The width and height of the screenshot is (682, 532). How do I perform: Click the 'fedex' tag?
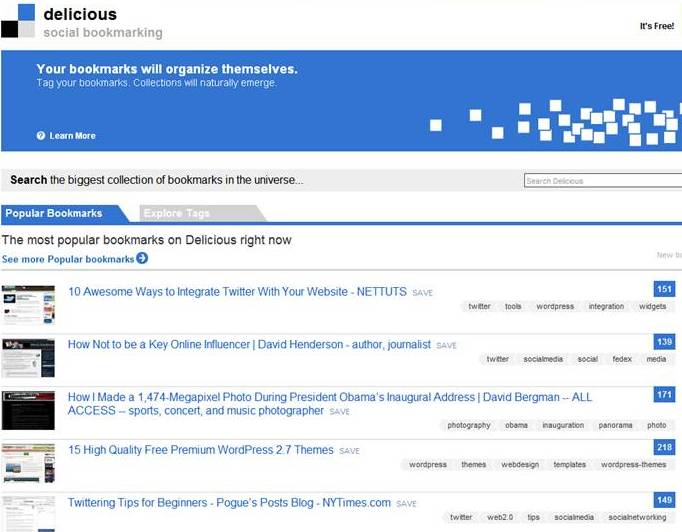point(623,359)
